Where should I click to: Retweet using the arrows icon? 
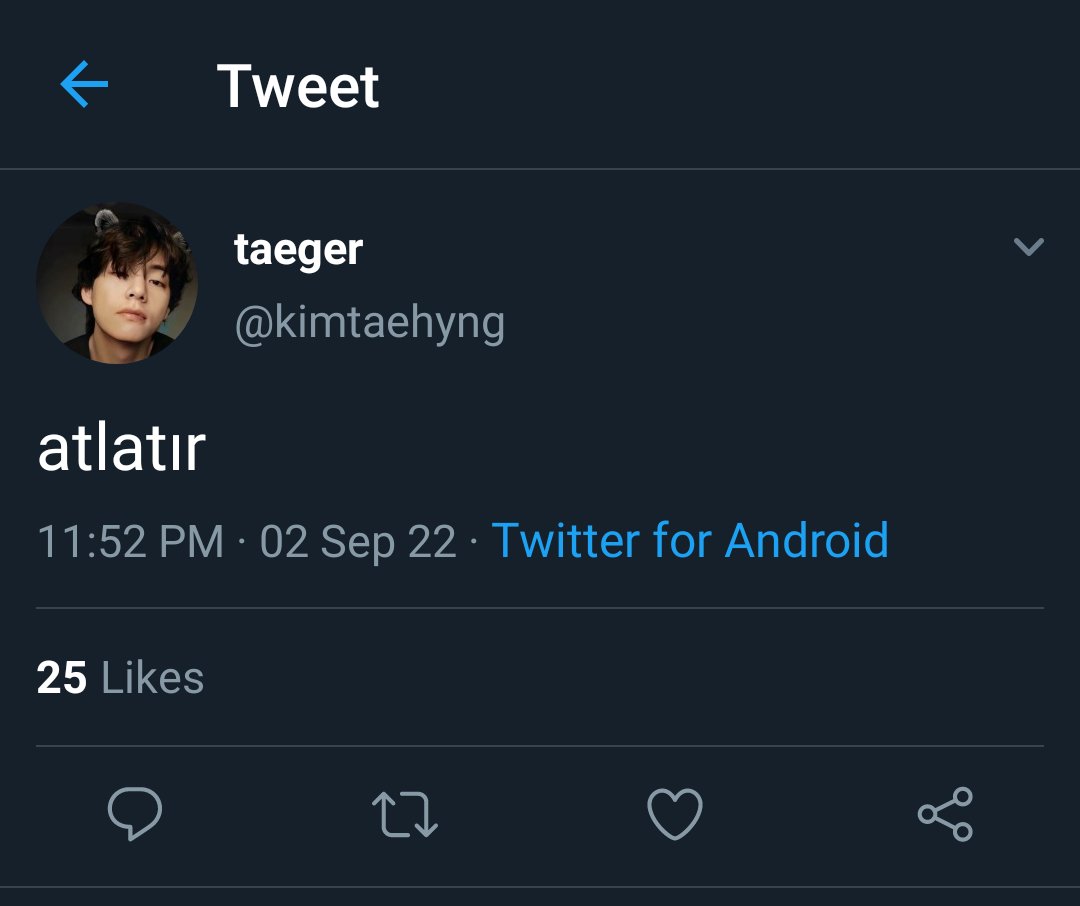tap(405, 814)
